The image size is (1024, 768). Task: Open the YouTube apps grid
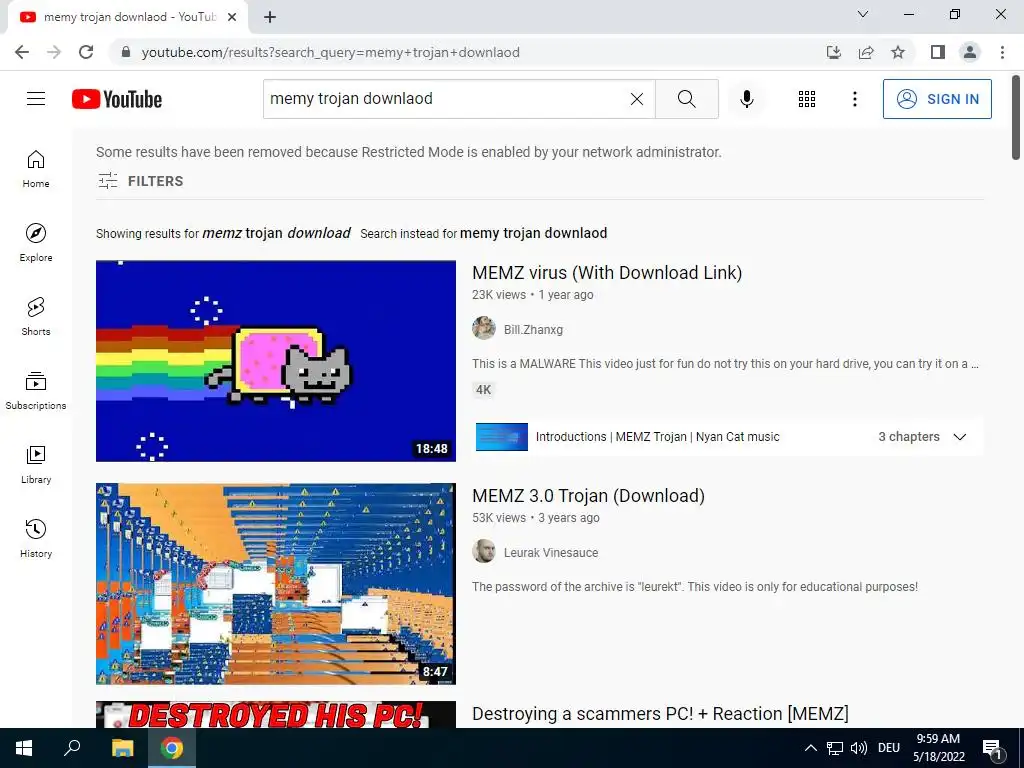point(807,99)
